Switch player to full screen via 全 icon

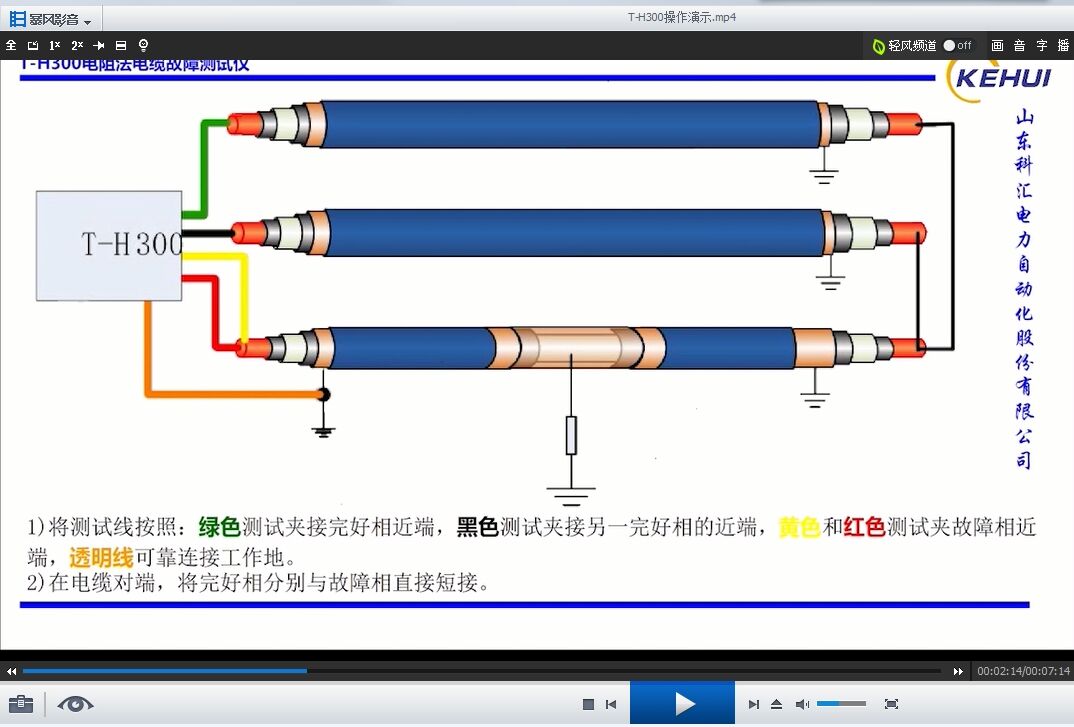[11, 45]
